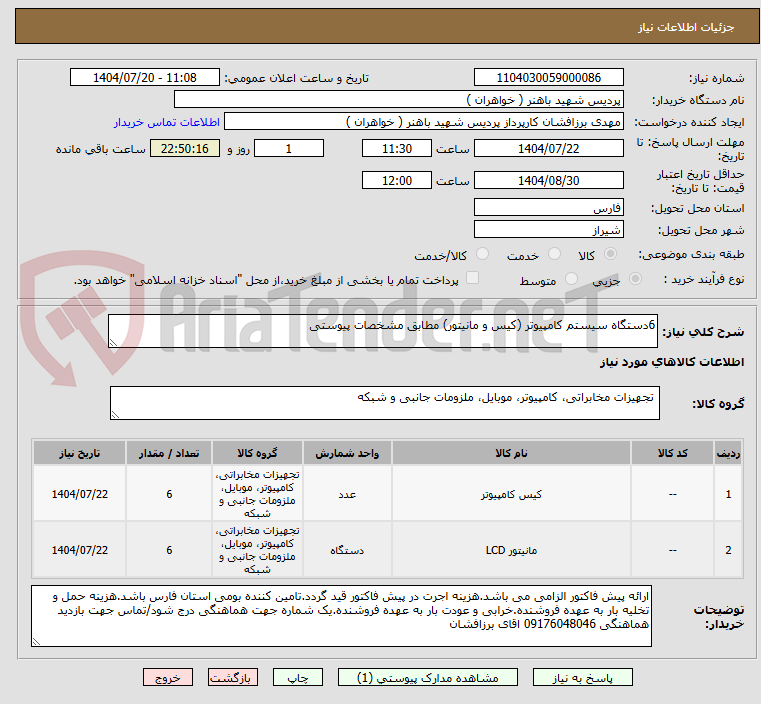
Task: Click the اطلاعات کالاهای مورد نیاز heading
Action: tap(672, 362)
